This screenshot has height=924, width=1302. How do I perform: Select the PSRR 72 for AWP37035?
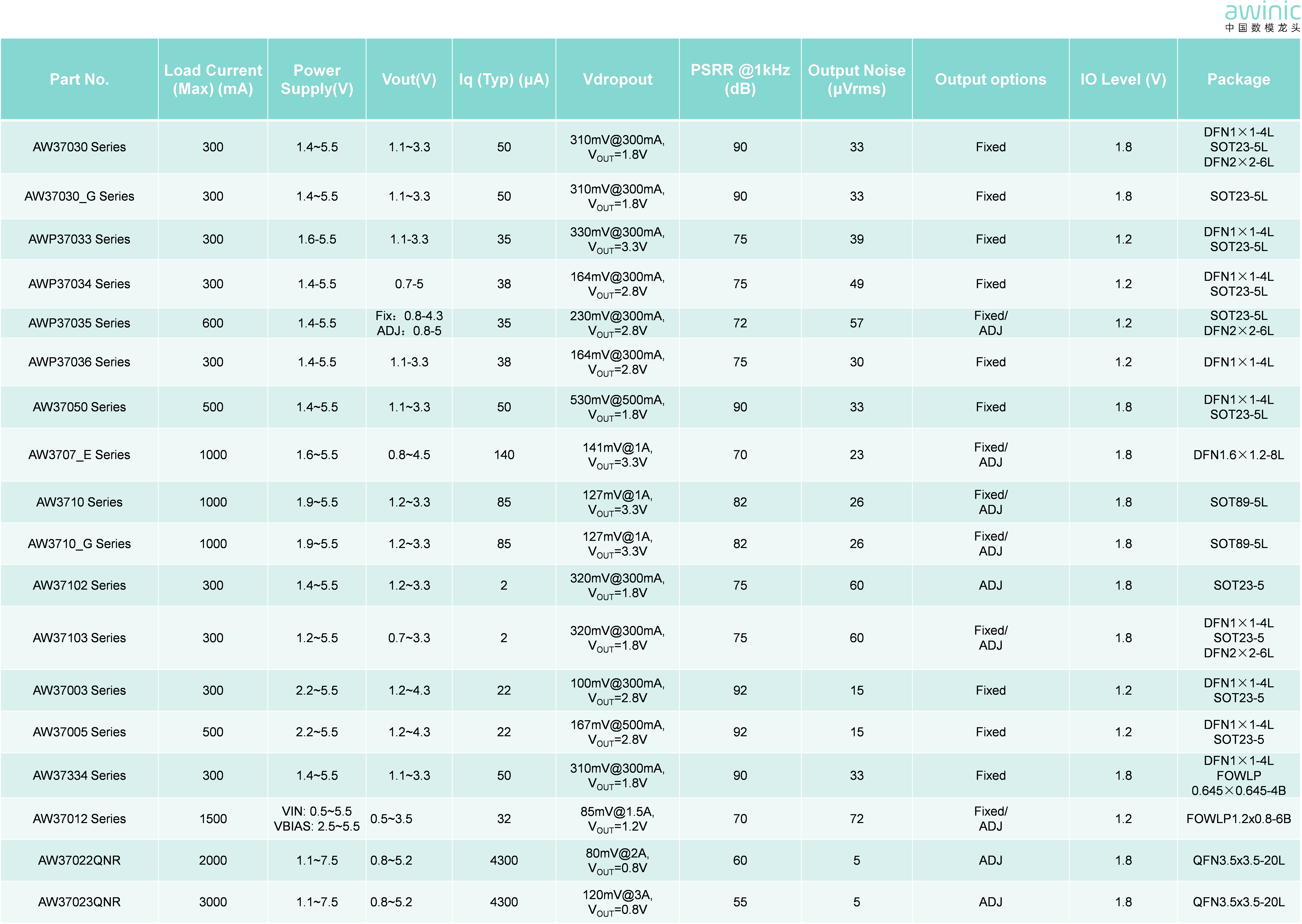(x=740, y=323)
